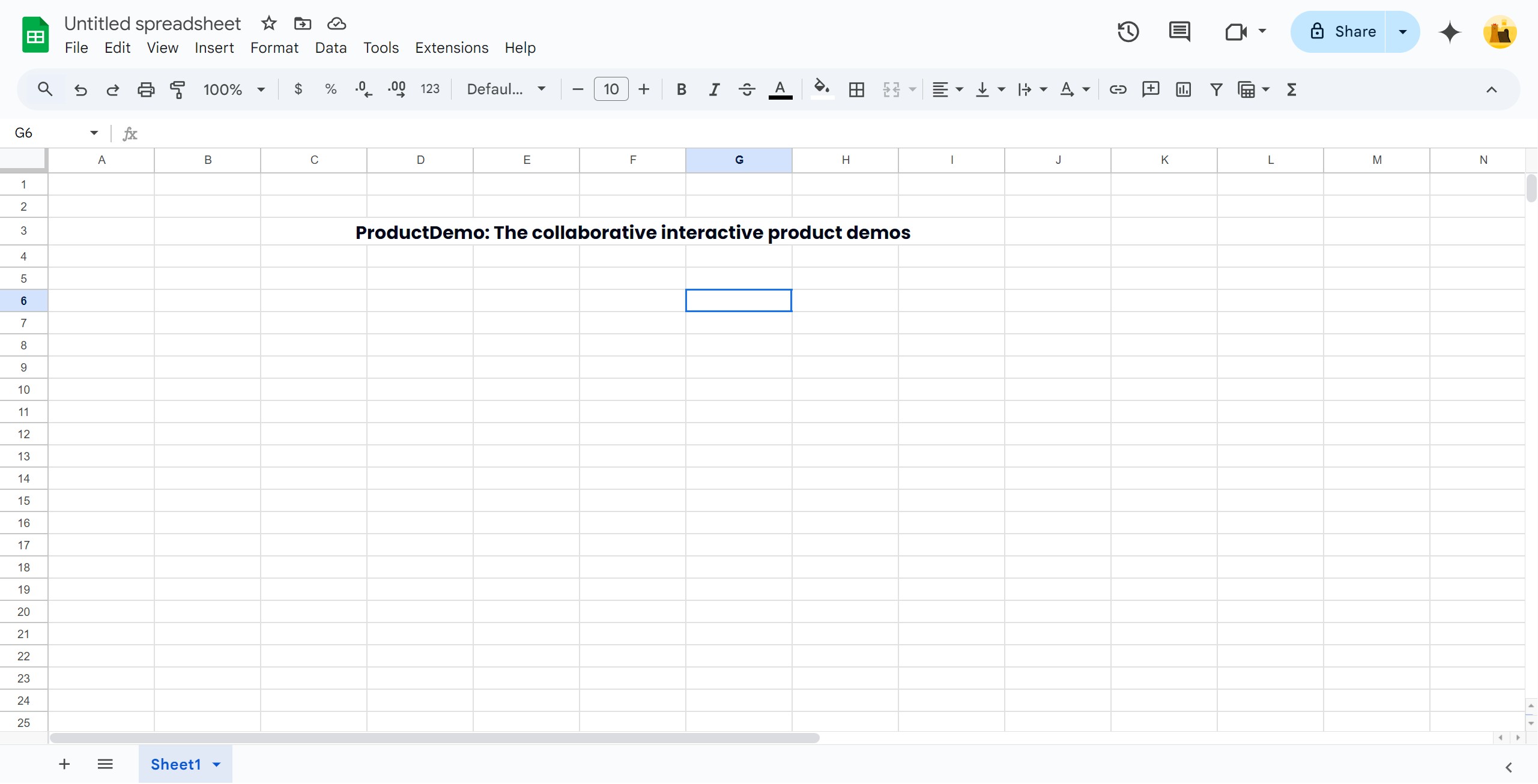Open Share quick actions arrow

tap(1402, 31)
